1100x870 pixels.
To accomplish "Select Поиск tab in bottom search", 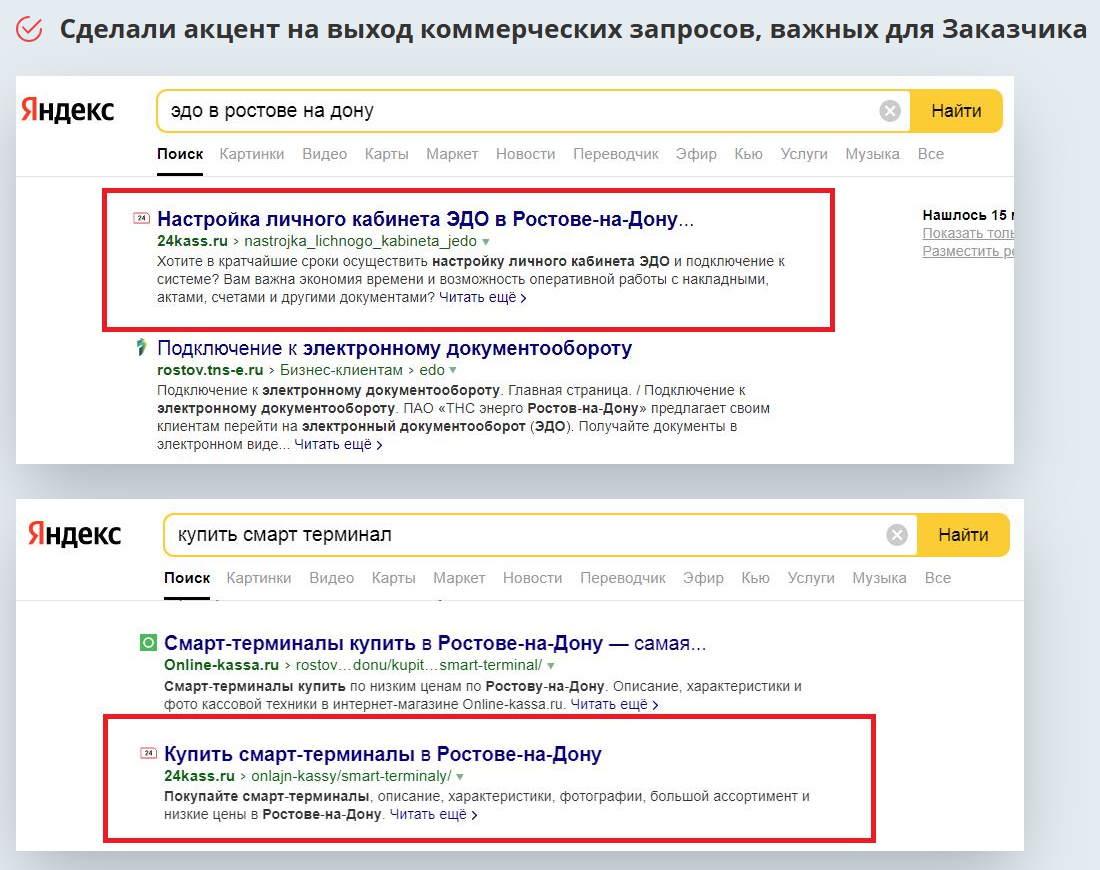I will coord(187,577).
